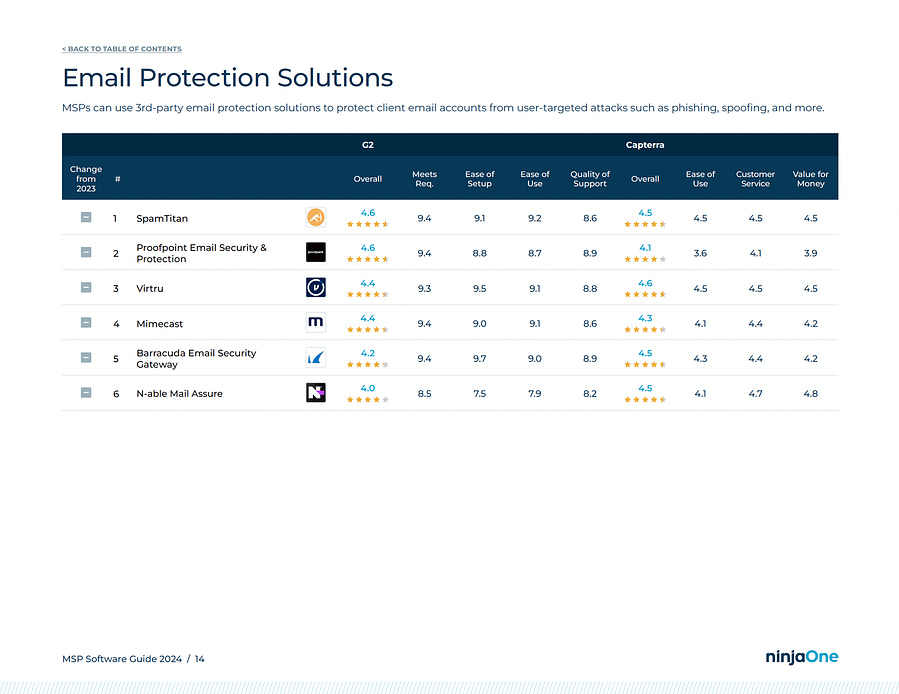Click Barracuda's Ease of Setup value 9.7

479,358
